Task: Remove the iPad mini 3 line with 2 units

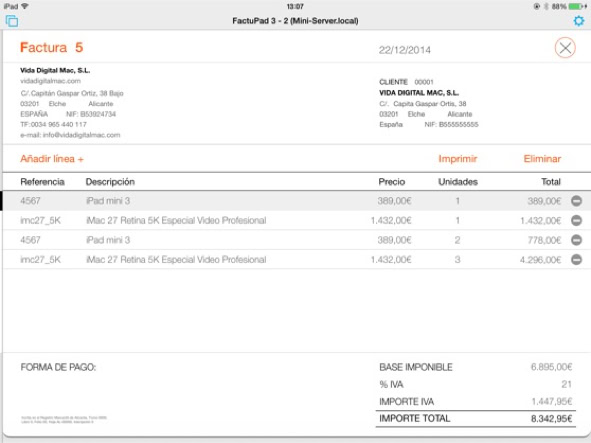Action: point(576,240)
